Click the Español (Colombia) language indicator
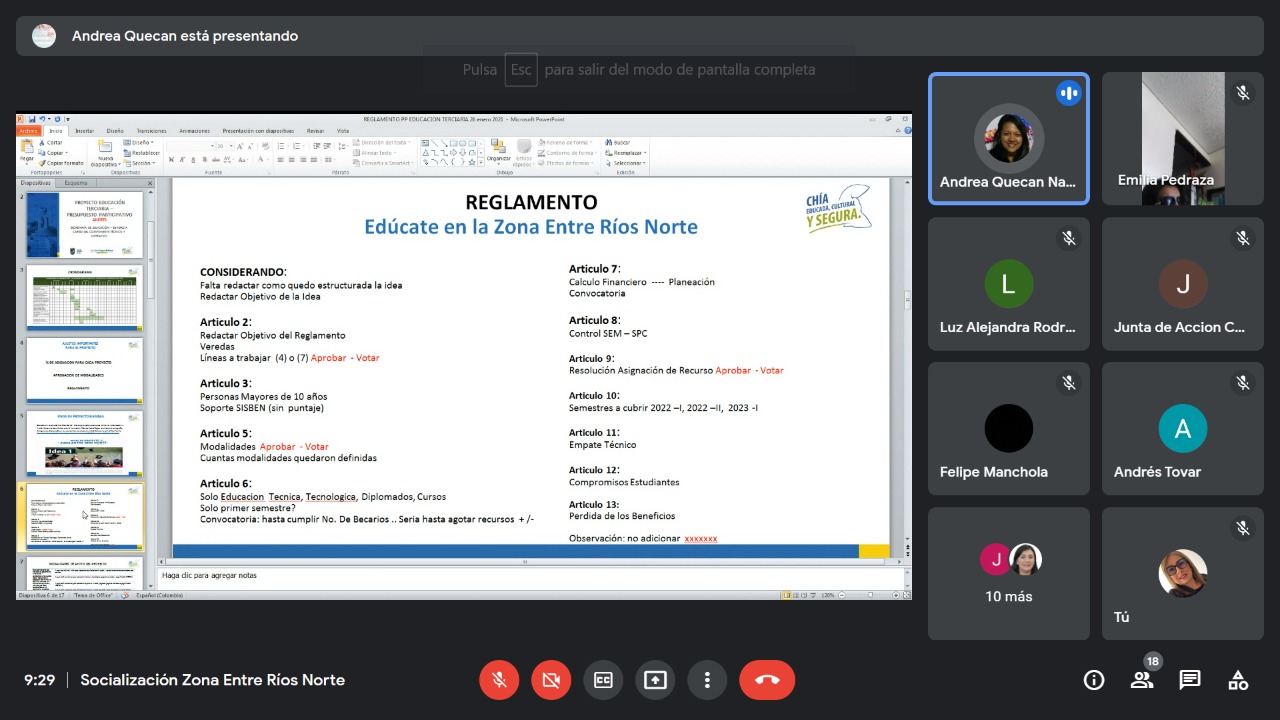 [160, 595]
